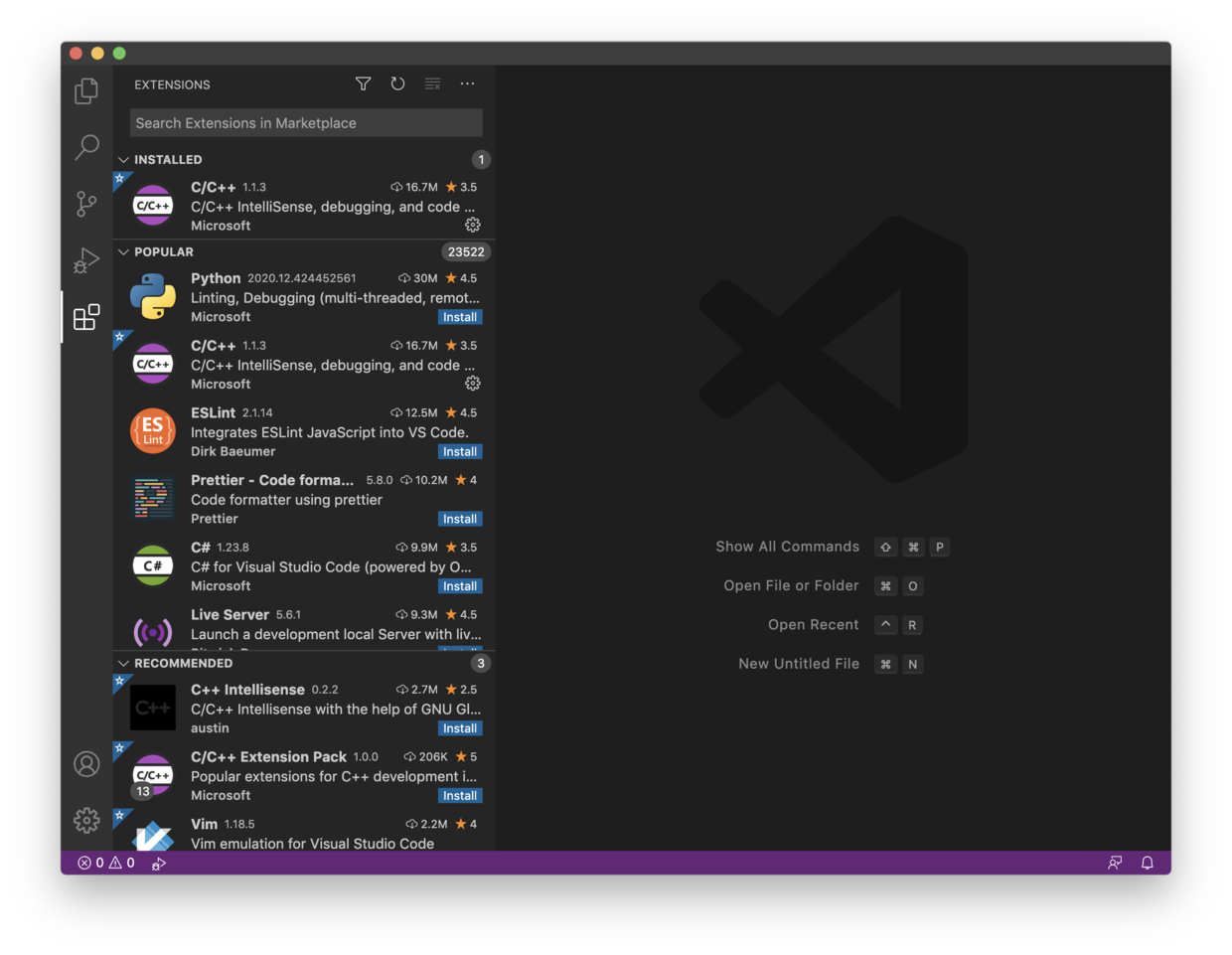This screenshot has height=955, width=1232.
Task: Select ESLint extension name
Action: [x=213, y=412]
